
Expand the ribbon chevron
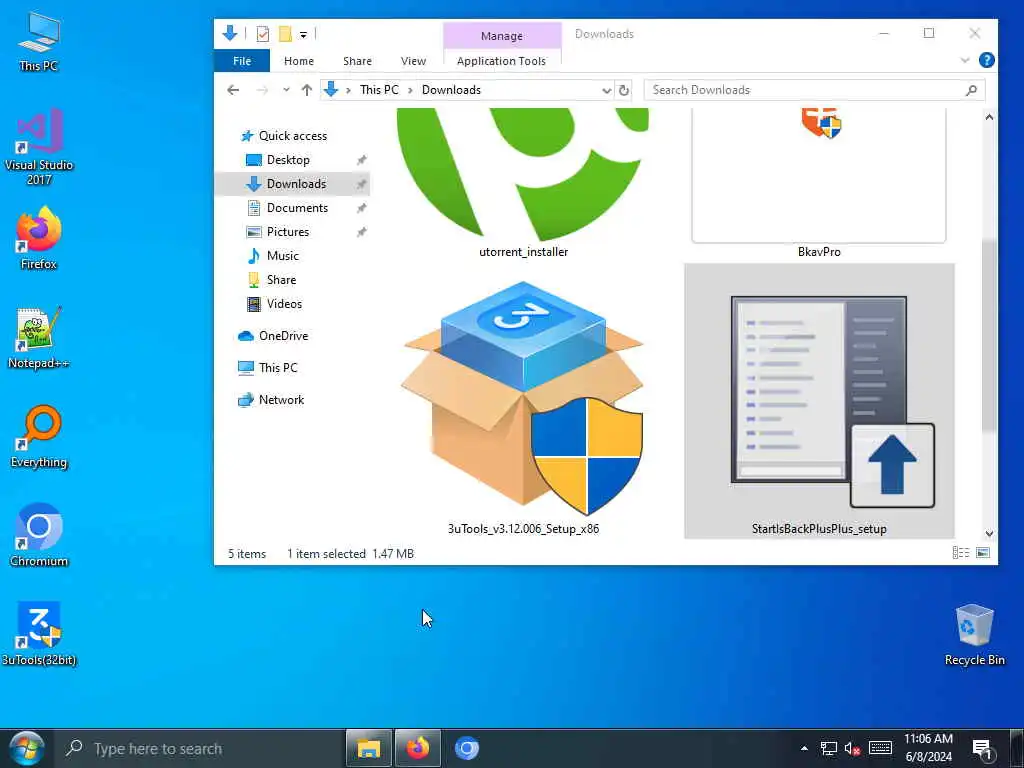[965, 60]
